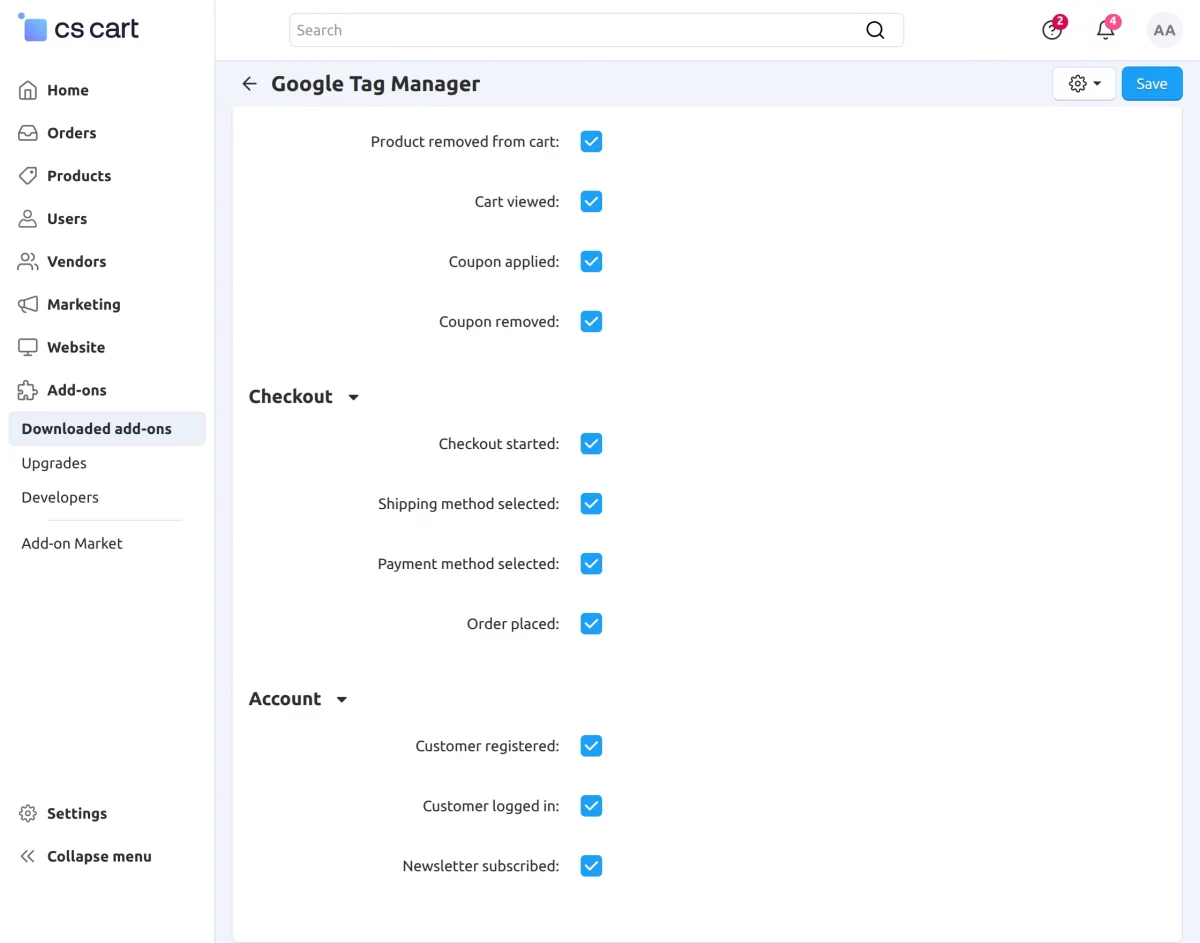This screenshot has width=1200, height=943.
Task: Go back using the left arrow
Action: pos(250,84)
